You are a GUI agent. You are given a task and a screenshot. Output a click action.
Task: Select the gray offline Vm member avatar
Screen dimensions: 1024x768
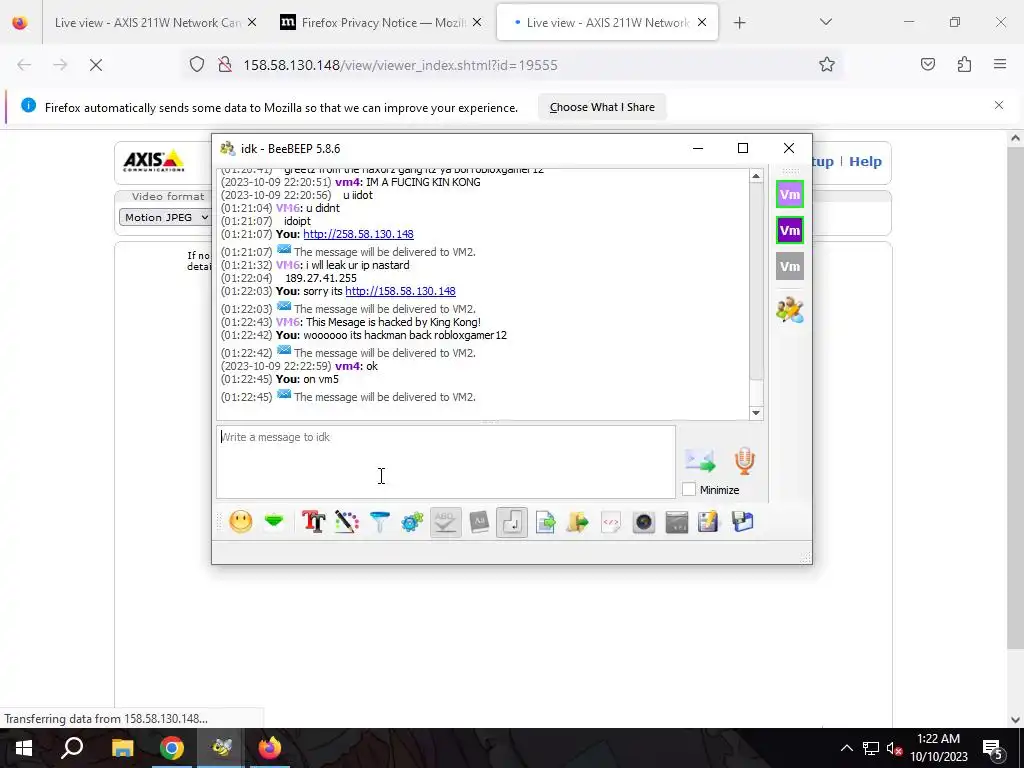coord(790,266)
